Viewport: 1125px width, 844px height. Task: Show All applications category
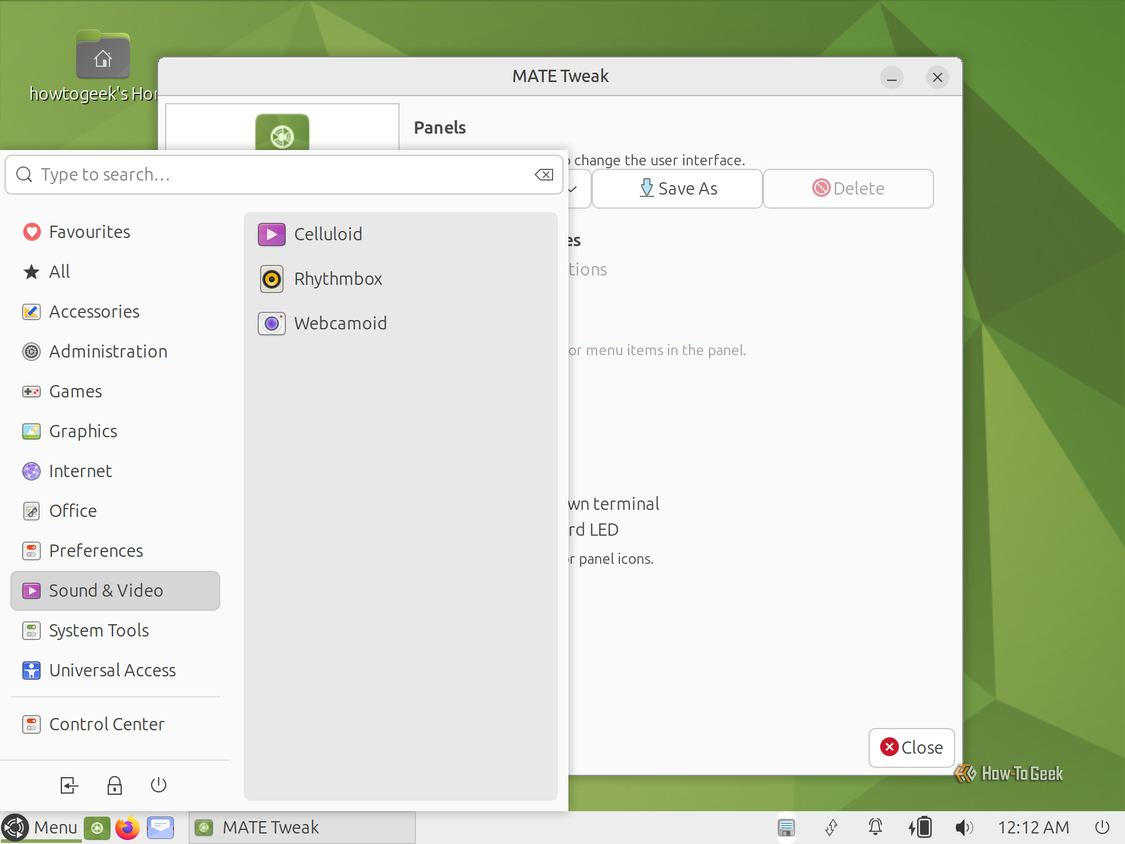point(115,272)
